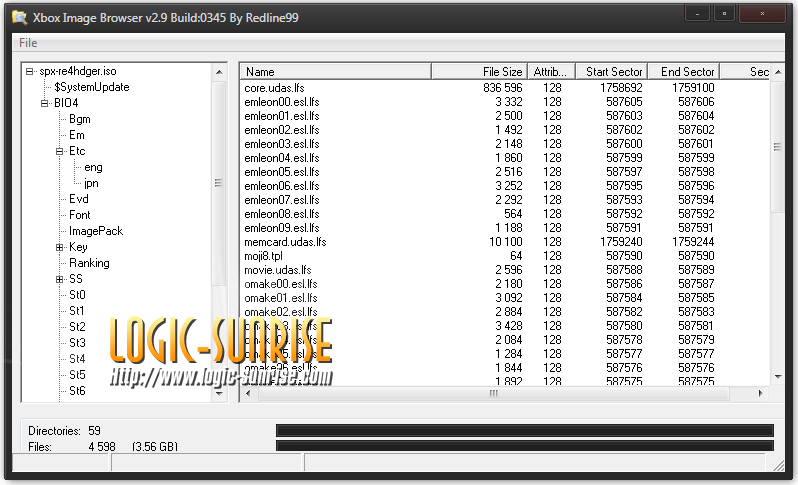Select the $SystemUpdate folder in tree
The height and width of the screenshot is (485, 798).
pyautogui.click(x=92, y=87)
